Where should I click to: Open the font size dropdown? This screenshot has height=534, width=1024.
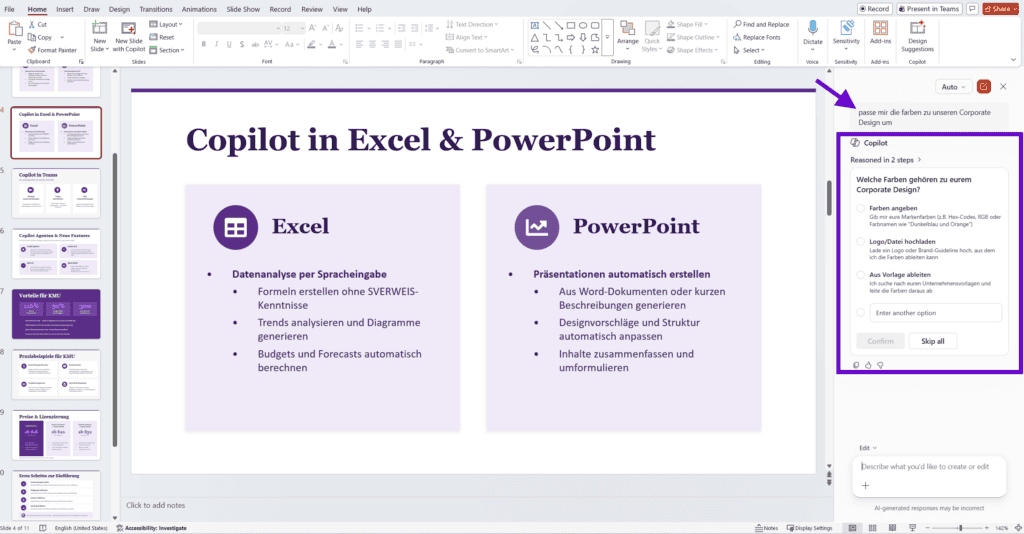[x=302, y=28]
